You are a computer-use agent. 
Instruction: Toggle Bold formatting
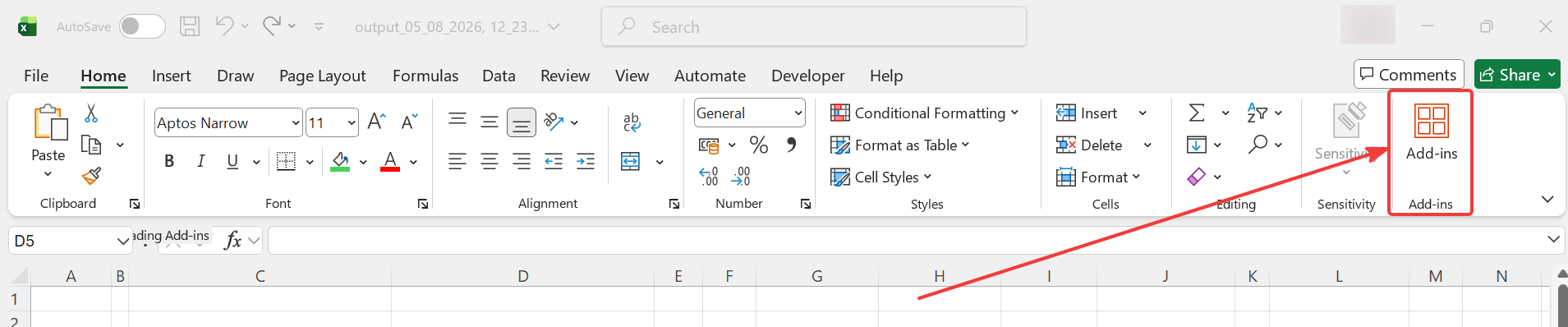(x=169, y=162)
